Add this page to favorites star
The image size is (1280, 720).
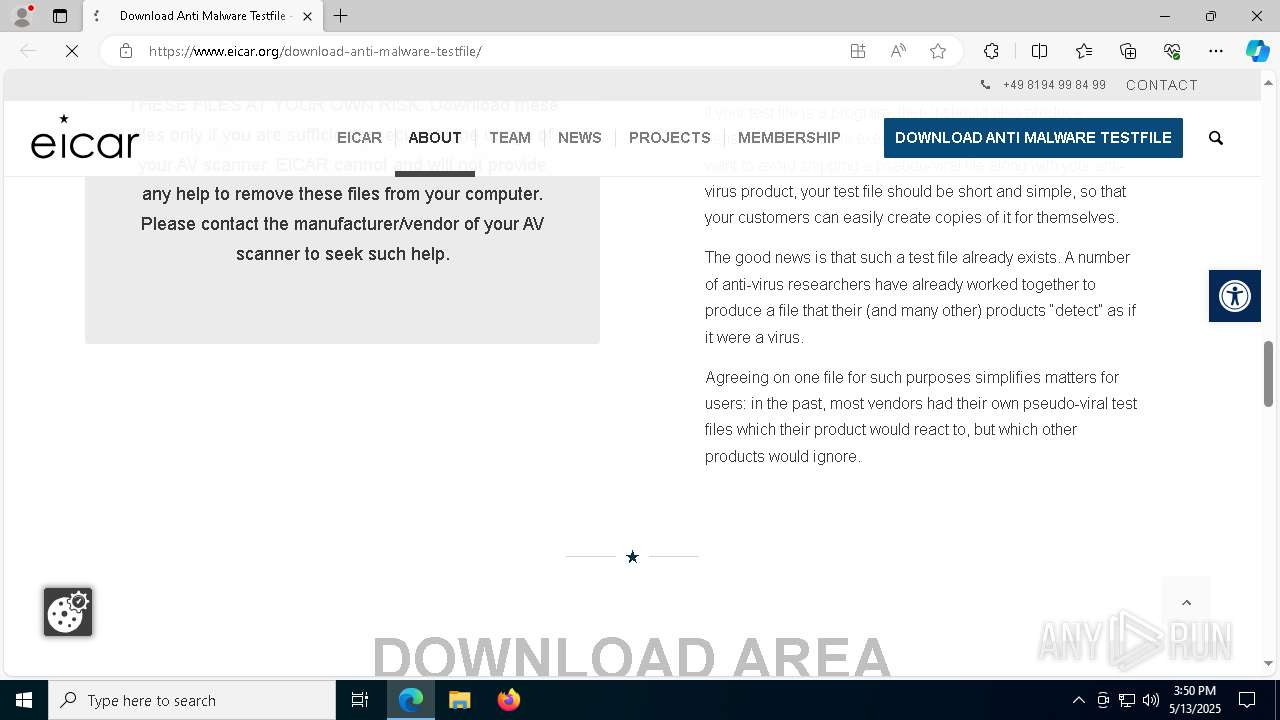938,51
